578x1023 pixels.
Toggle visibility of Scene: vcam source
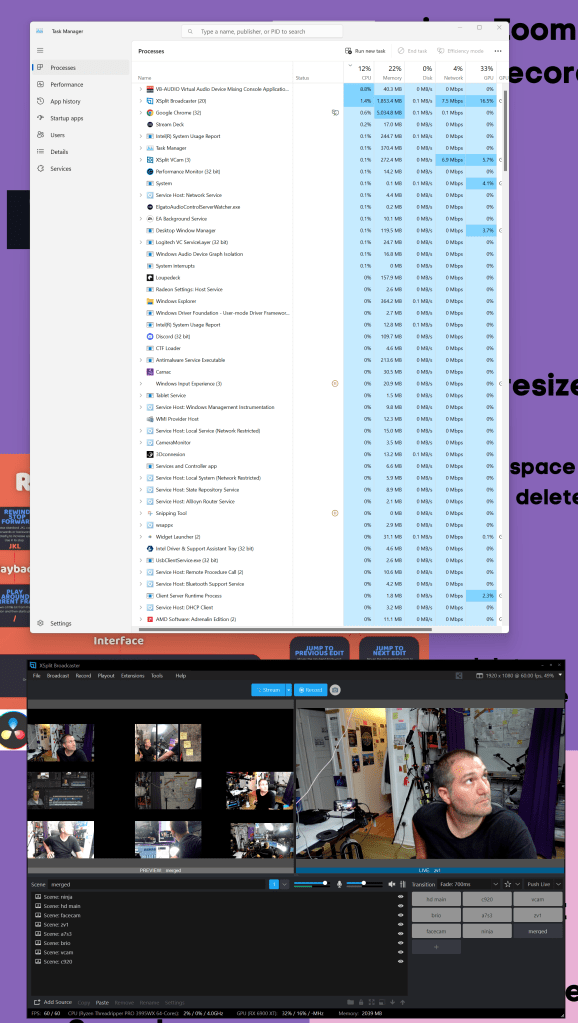(401, 953)
